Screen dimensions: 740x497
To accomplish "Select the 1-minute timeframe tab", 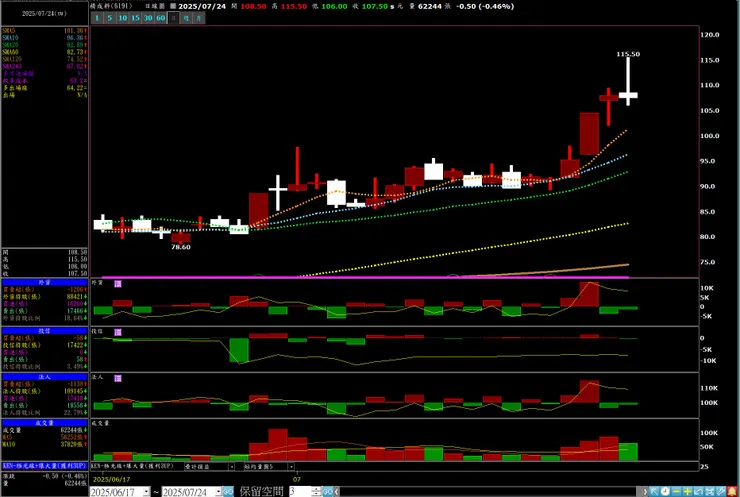I will [97, 18].
